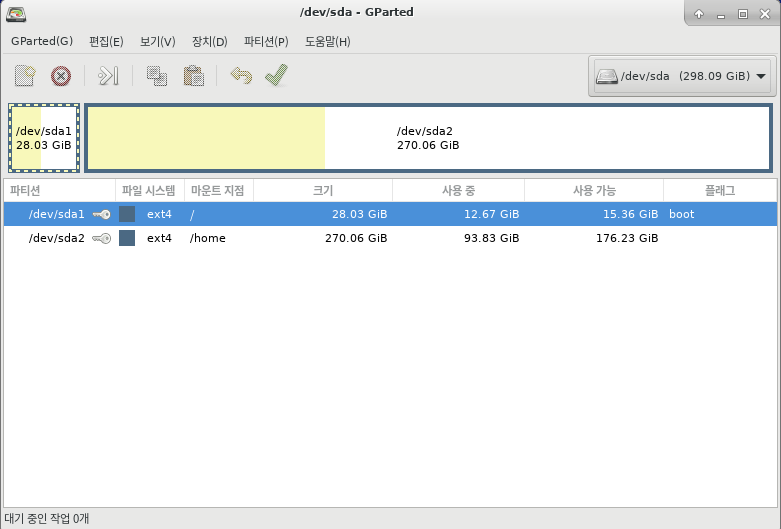This screenshot has width=781, height=529.
Task: Click the 파티션 column header
Action: pyautogui.click(x=59, y=190)
